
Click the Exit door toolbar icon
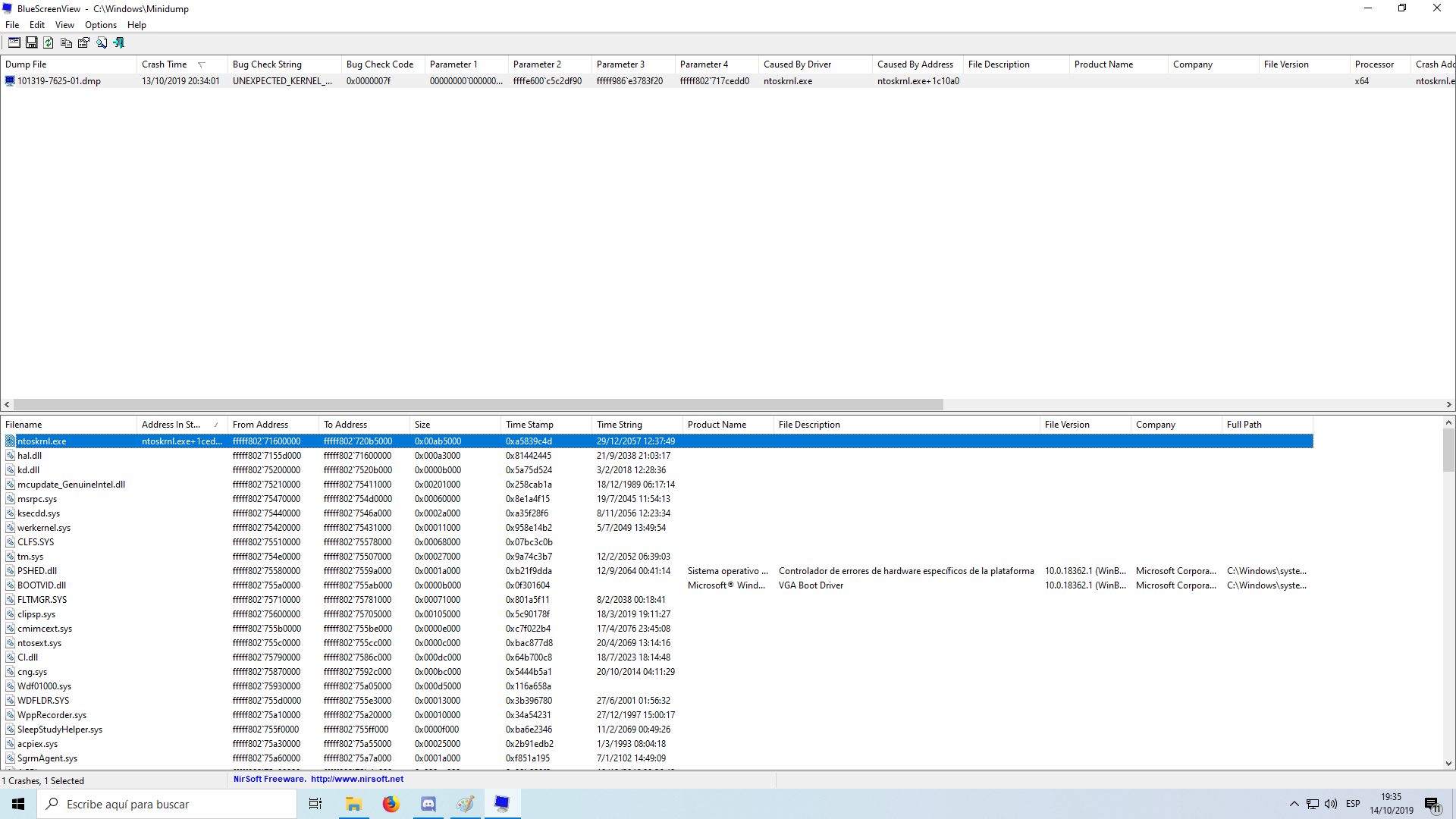(x=119, y=43)
